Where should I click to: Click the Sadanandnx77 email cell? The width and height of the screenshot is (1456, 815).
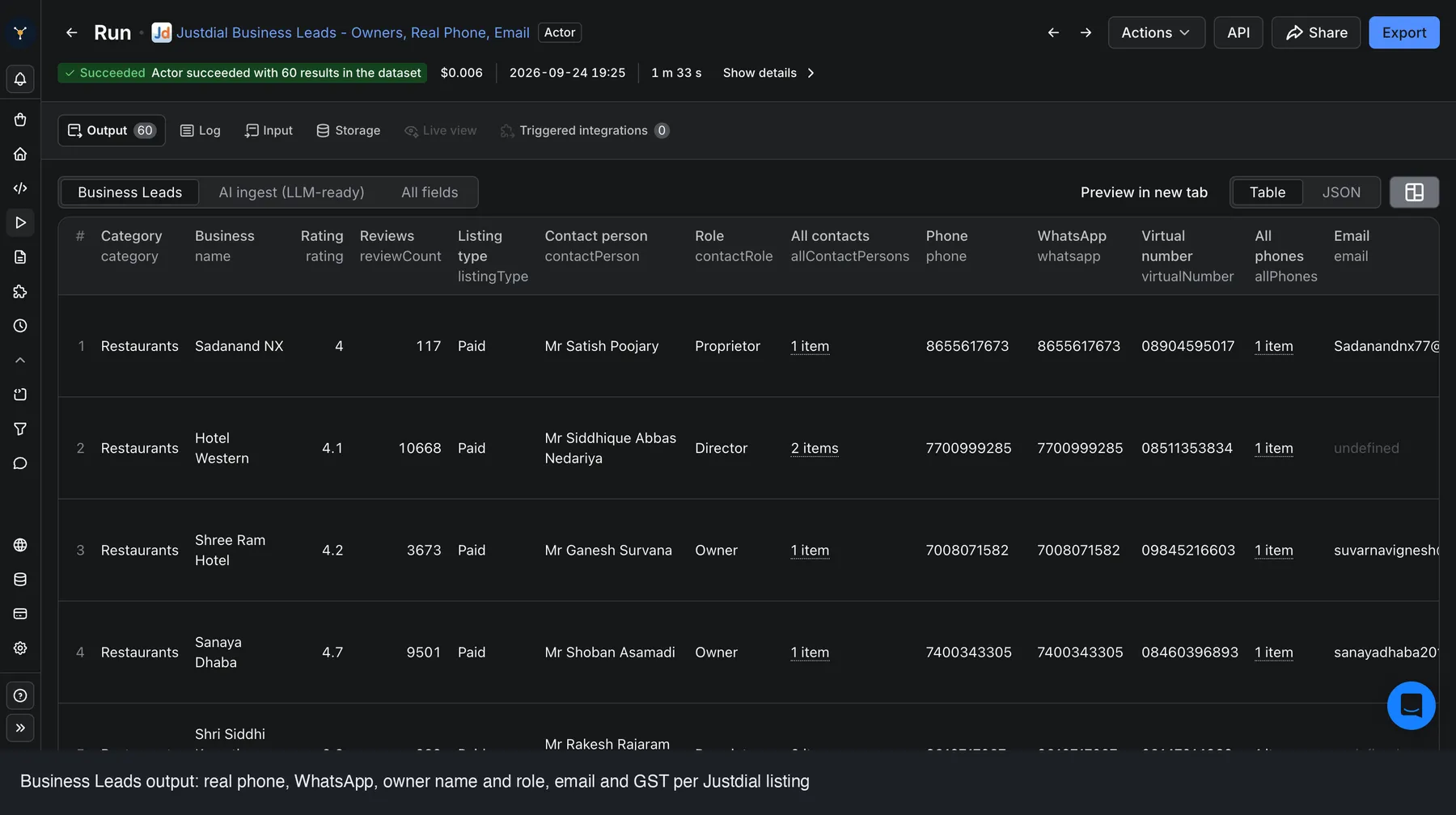pyautogui.click(x=1386, y=346)
